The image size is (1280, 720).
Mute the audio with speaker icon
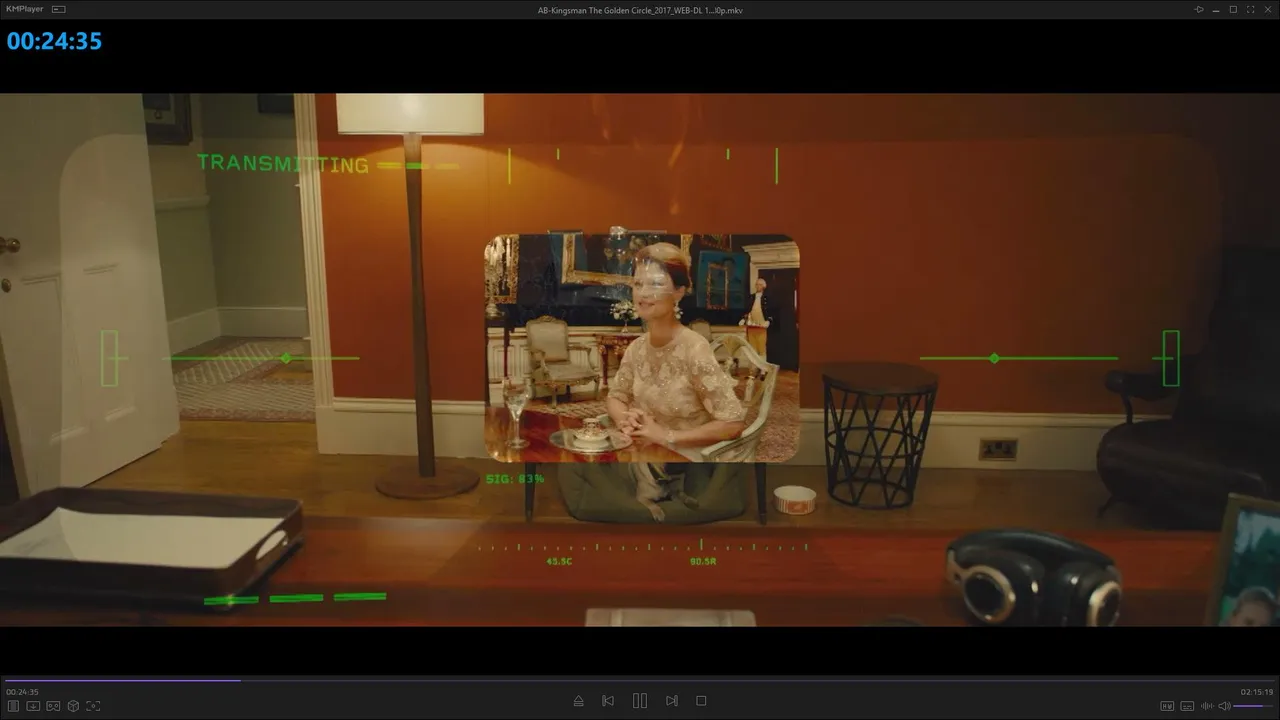1224,706
